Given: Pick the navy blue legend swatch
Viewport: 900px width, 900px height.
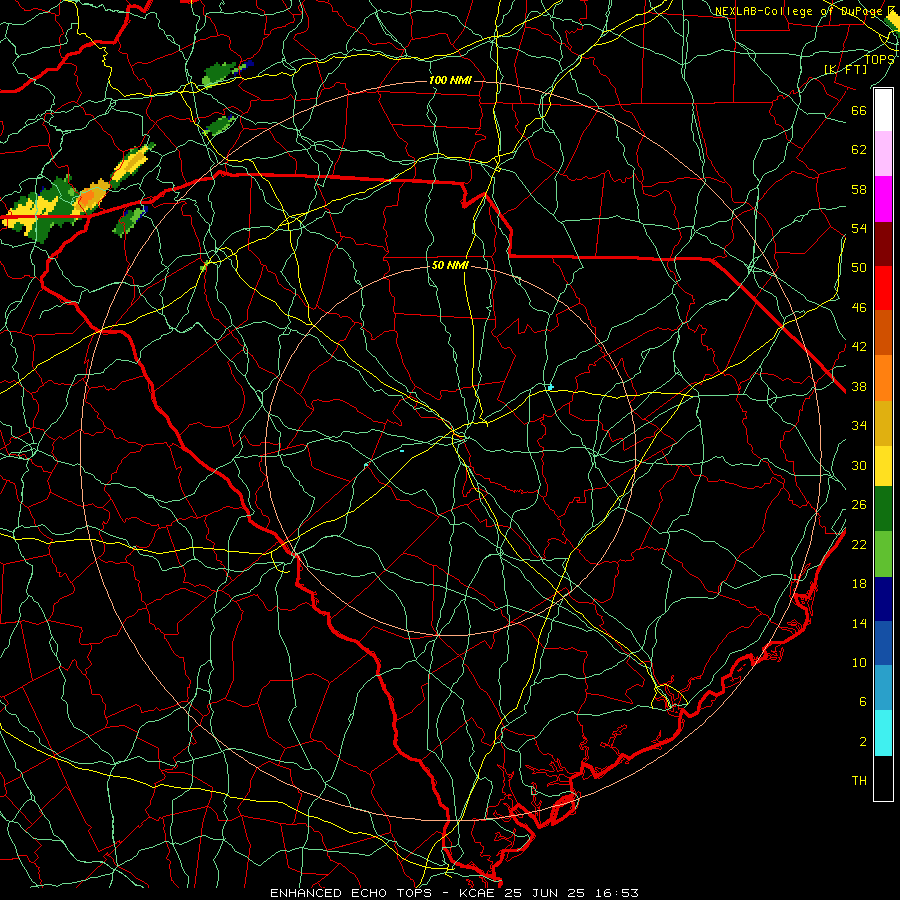Looking at the screenshot, I should 883,599.
